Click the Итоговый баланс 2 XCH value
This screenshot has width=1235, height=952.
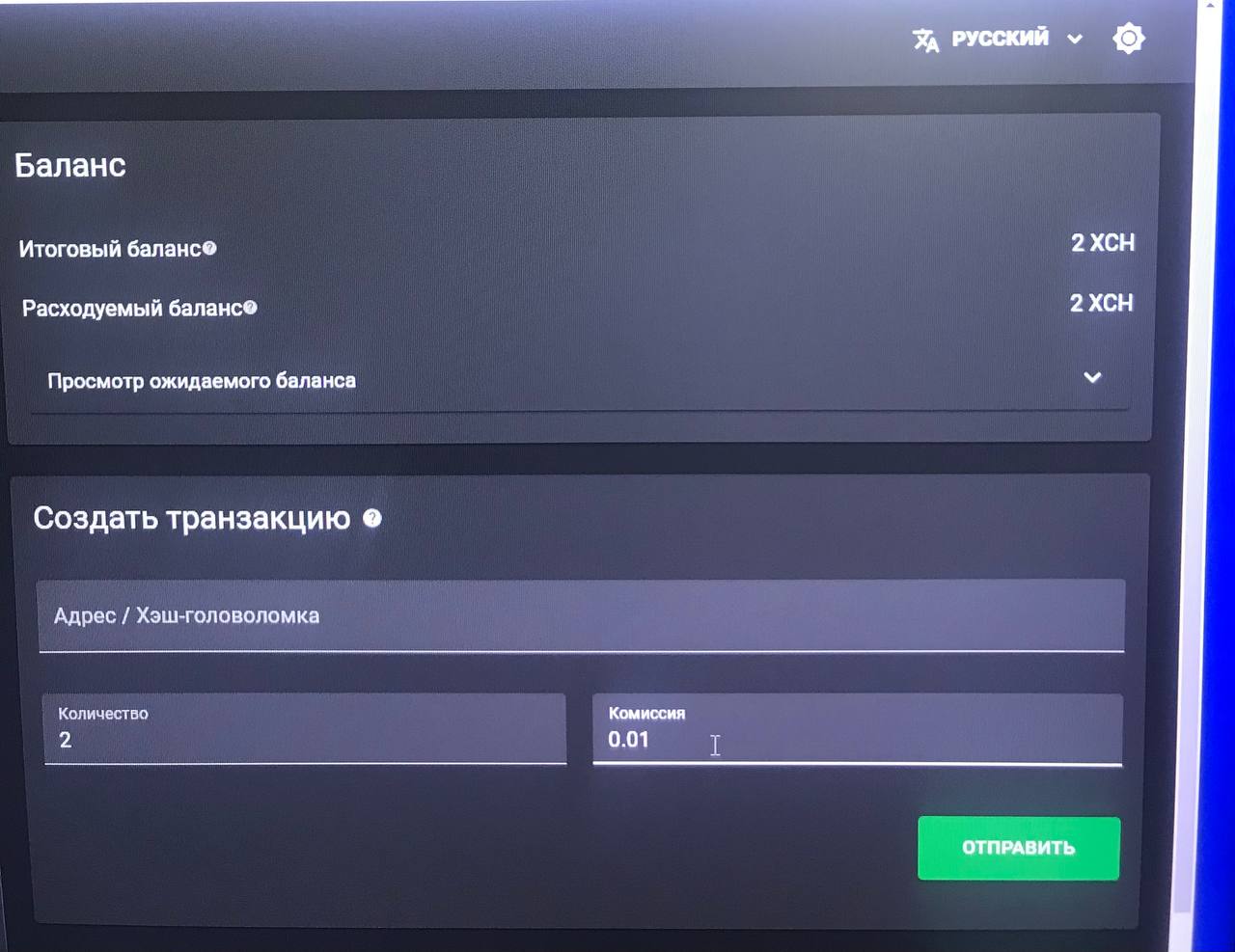tap(1103, 242)
